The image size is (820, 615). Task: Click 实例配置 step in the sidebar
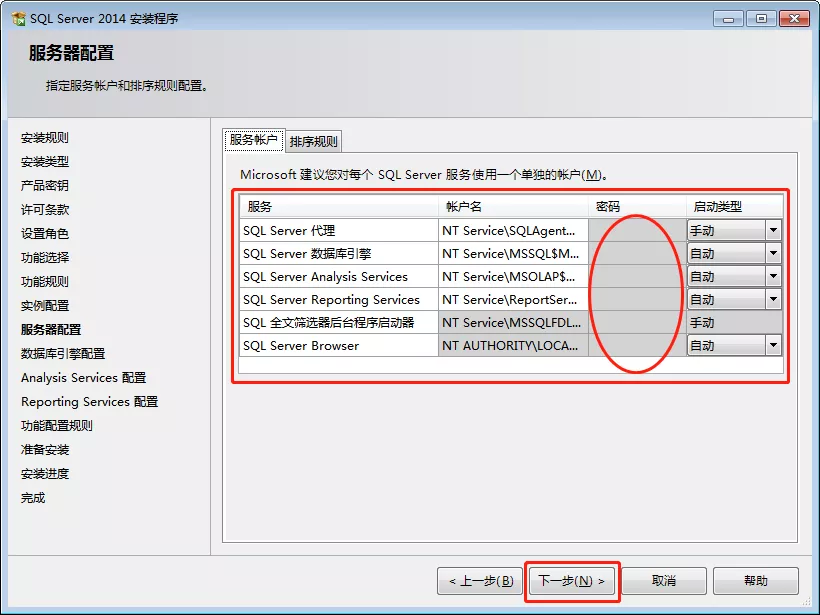(x=44, y=305)
